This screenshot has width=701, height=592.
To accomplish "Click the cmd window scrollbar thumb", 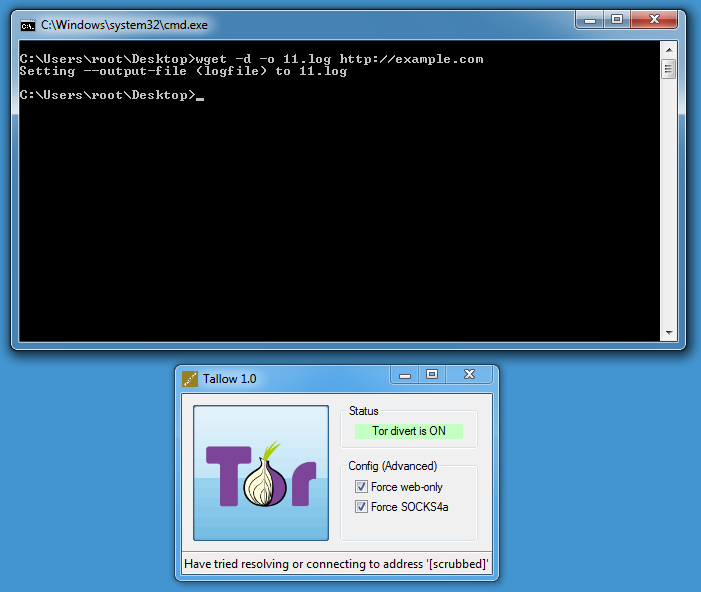I will [668, 69].
